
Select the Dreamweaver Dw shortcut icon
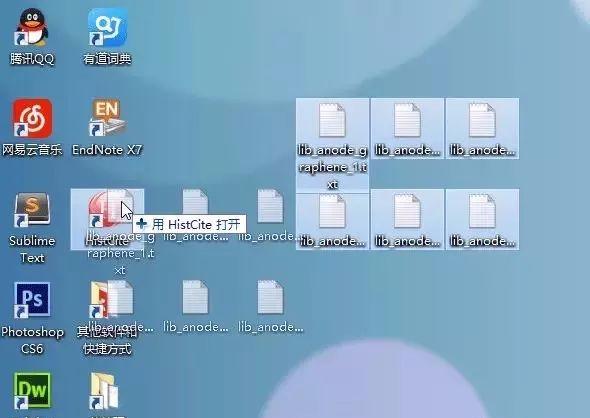[32, 390]
